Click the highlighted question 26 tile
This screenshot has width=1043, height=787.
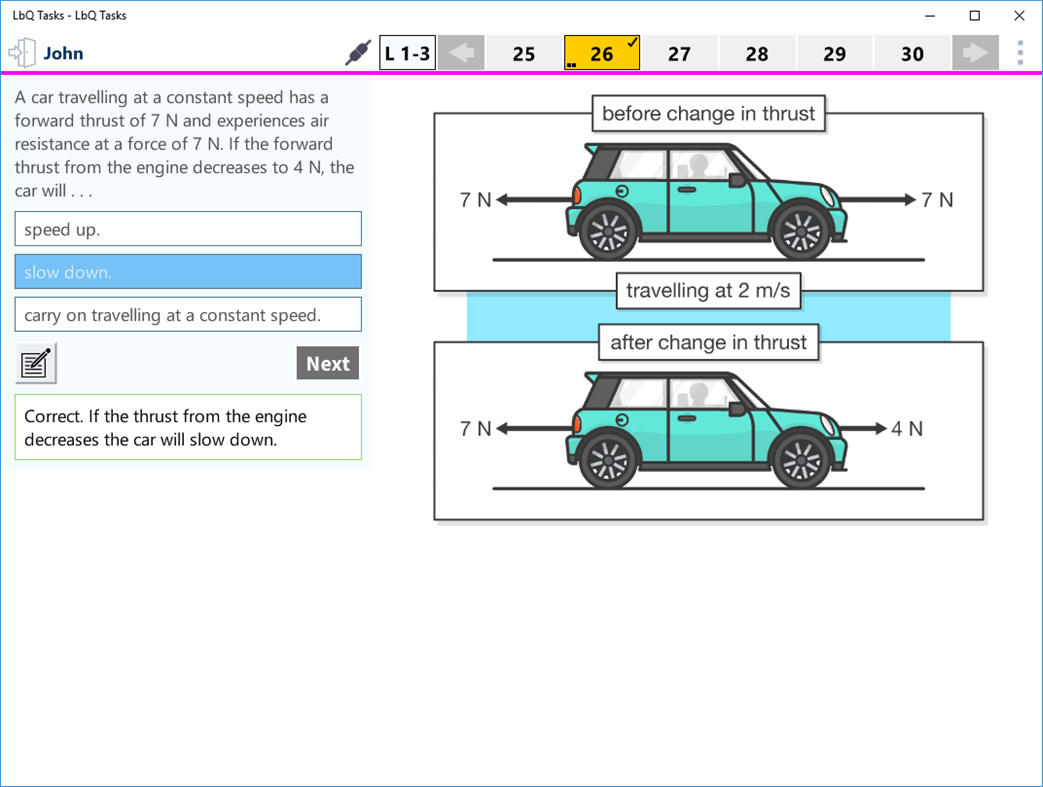click(601, 53)
